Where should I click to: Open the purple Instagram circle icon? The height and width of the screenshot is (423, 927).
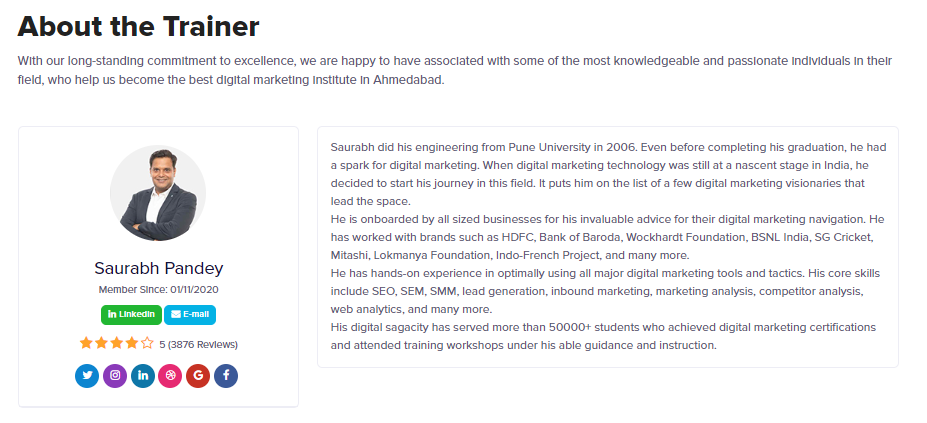pos(115,376)
